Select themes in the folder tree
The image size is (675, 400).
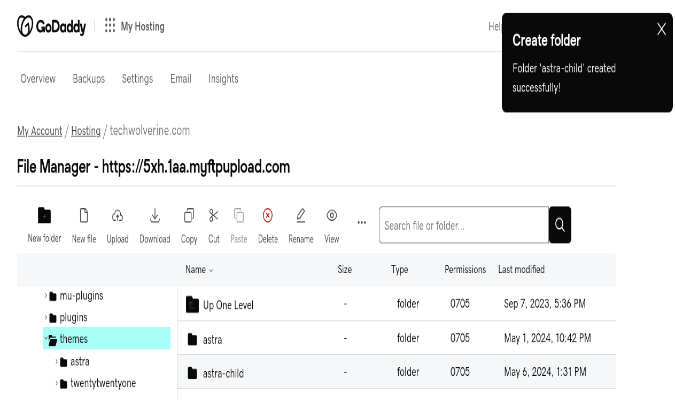click(x=74, y=339)
